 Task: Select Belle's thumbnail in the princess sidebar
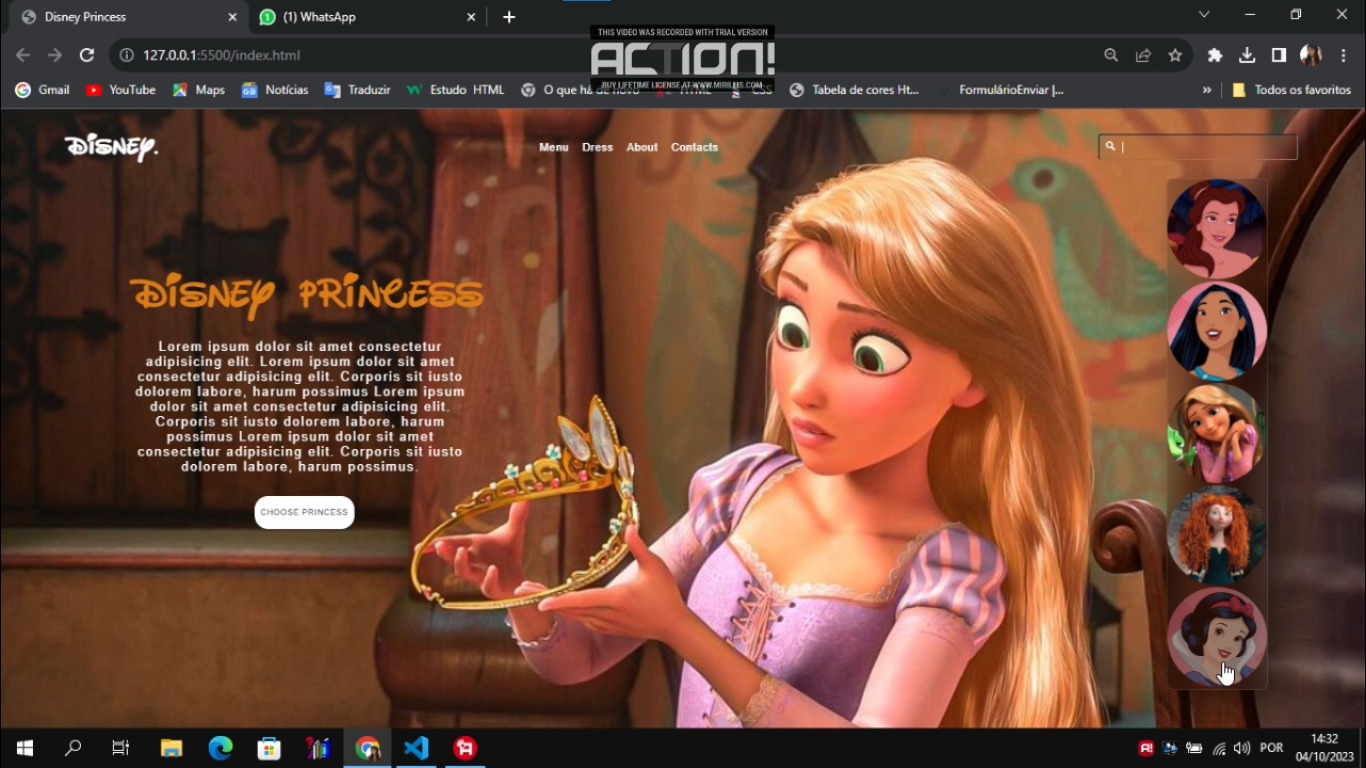pyautogui.click(x=1216, y=227)
